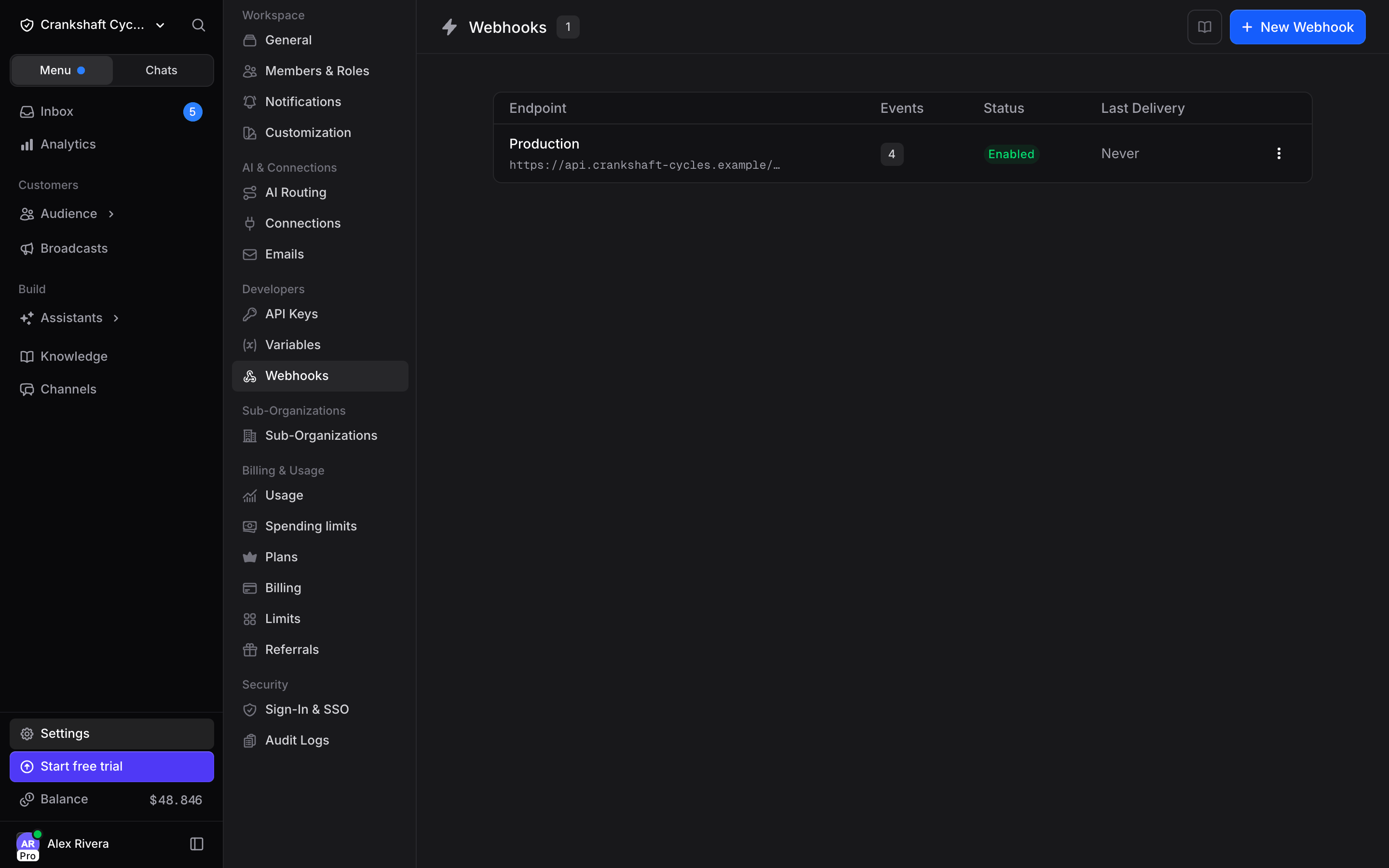Click the Inbox tray icon
Image resolution: width=1389 pixels, height=868 pixels.
(x=27, y=112)
